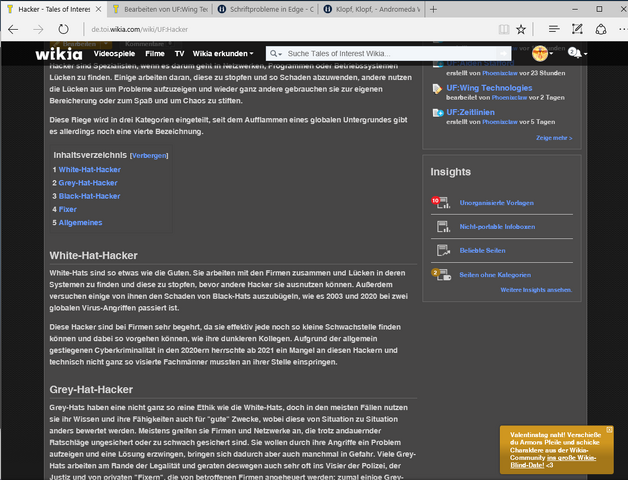This screenshot has height=480, width=628.
Task: Click the Nicht-portable Infoboxen icon
Action: coord(443,226)
